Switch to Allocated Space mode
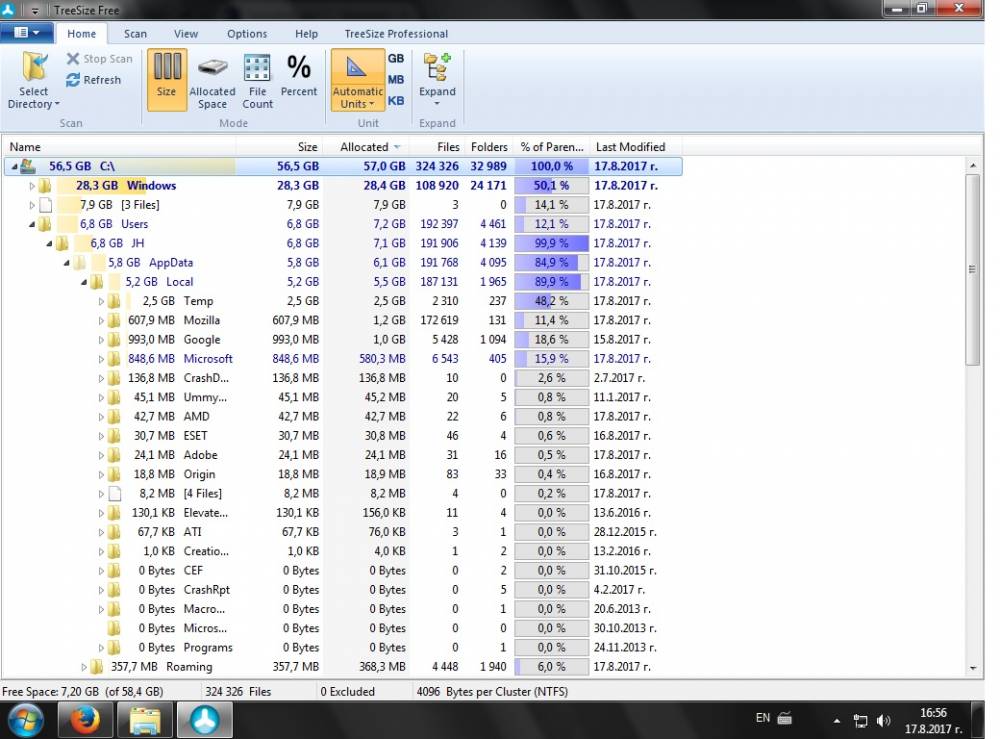1000x739 pixels. pos(212,80)
